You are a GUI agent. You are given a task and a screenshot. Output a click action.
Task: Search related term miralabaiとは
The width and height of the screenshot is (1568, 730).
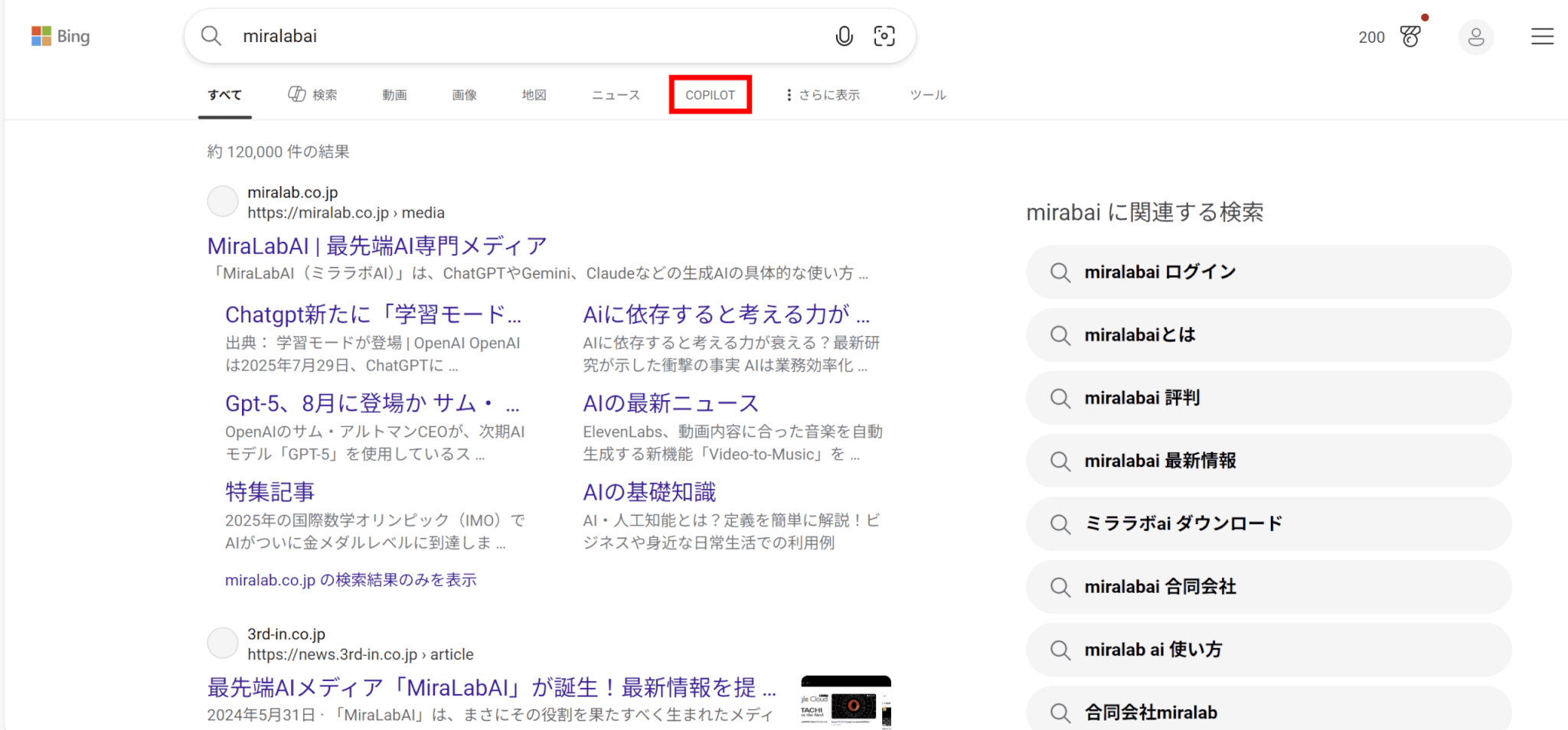pos(1269,335)
